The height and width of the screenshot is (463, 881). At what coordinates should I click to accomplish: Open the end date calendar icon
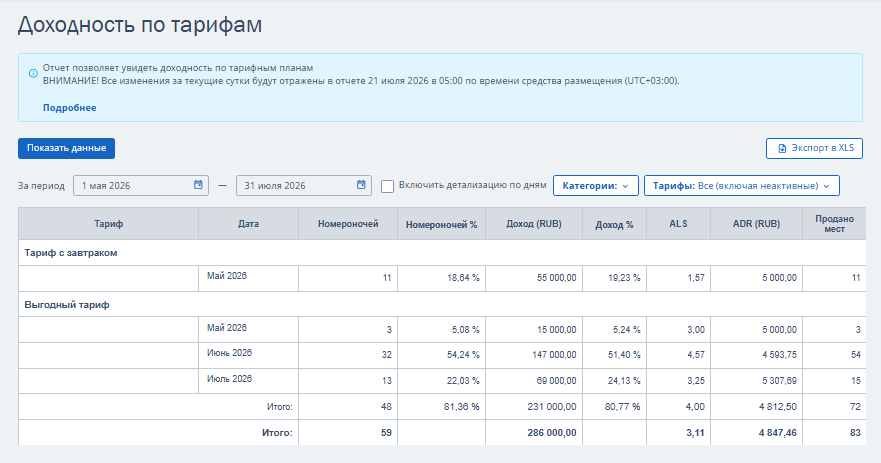[x=361, y=185]
